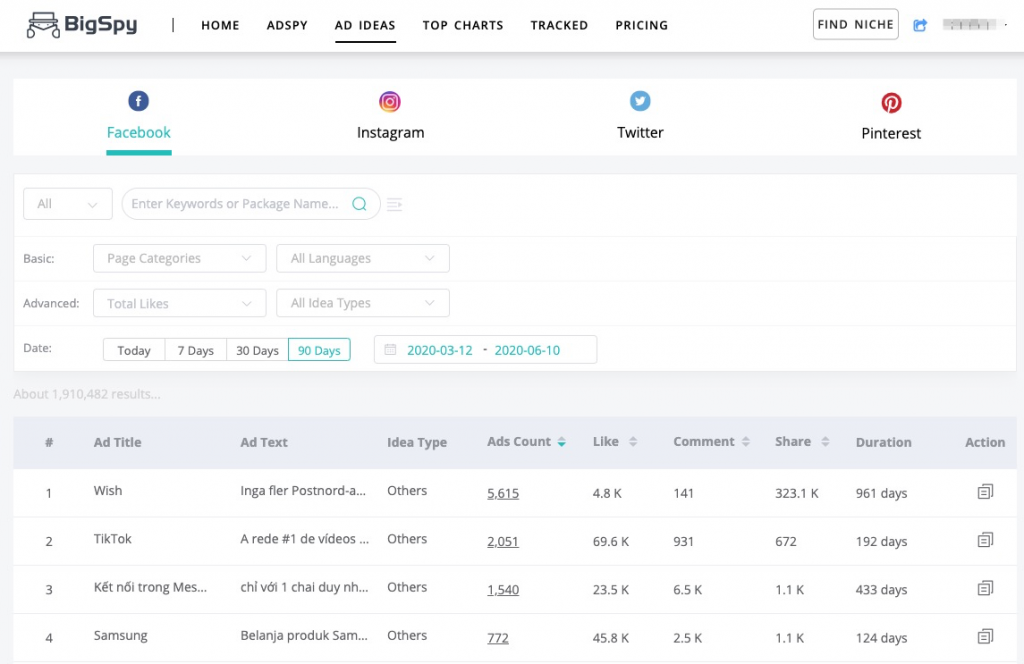Image resolution: width=1024 pixels, height=664 pixels.
Task: Select the 30 Days date filter
Action: coord(257,350)
